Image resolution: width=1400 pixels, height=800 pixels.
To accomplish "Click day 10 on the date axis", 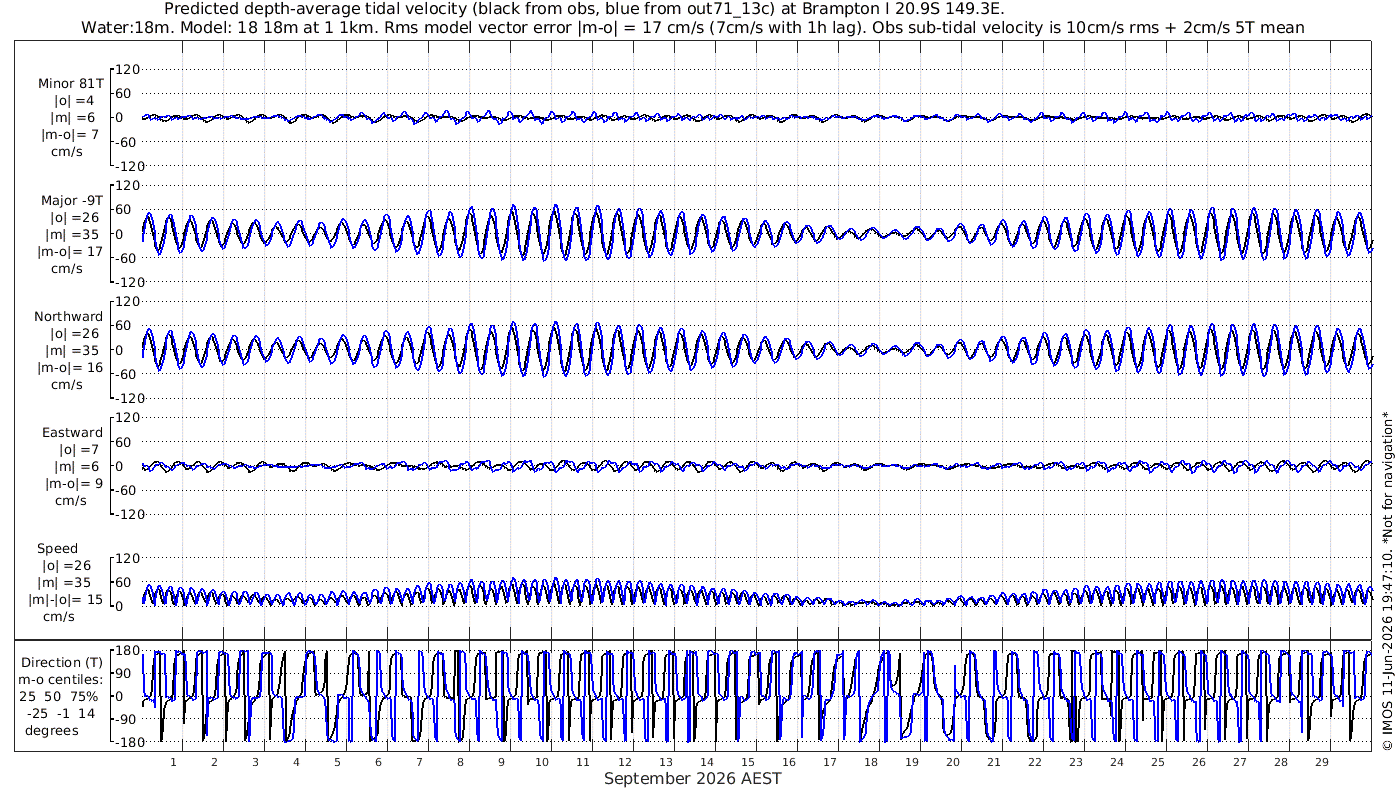I will coord(542,761).
